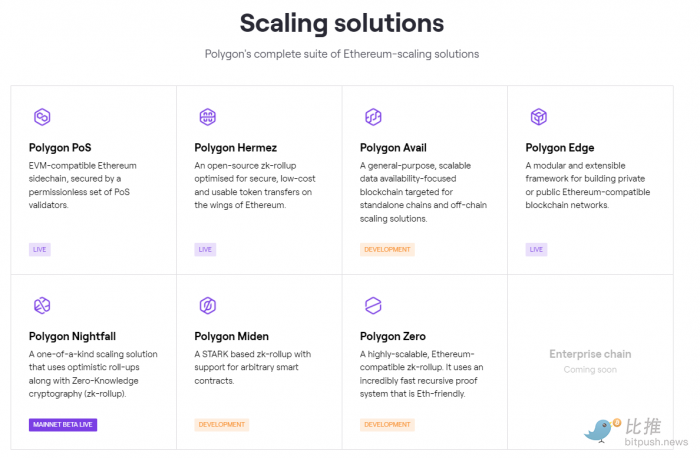This screenshot has height=458, width=700.
Task: Select the Polygon Edge heading
Action: (560, 148)
